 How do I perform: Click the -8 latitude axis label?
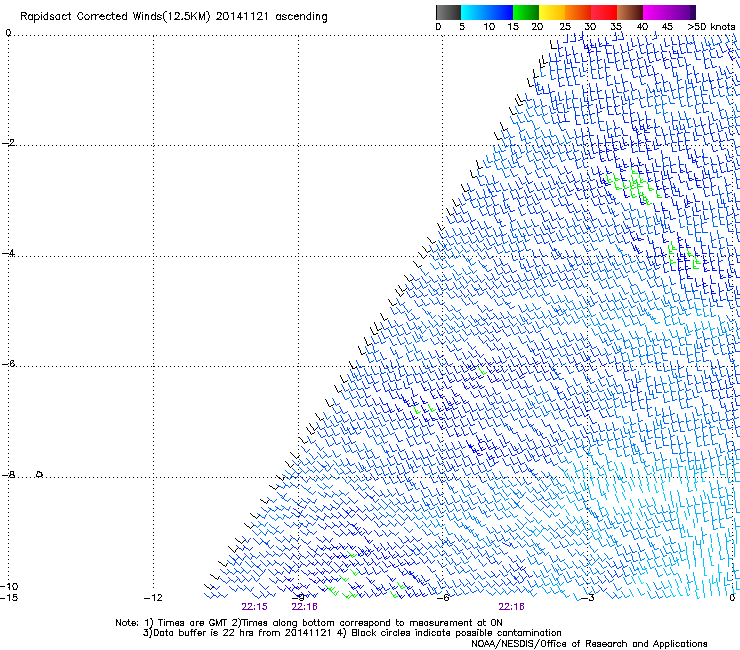[8, 474]
